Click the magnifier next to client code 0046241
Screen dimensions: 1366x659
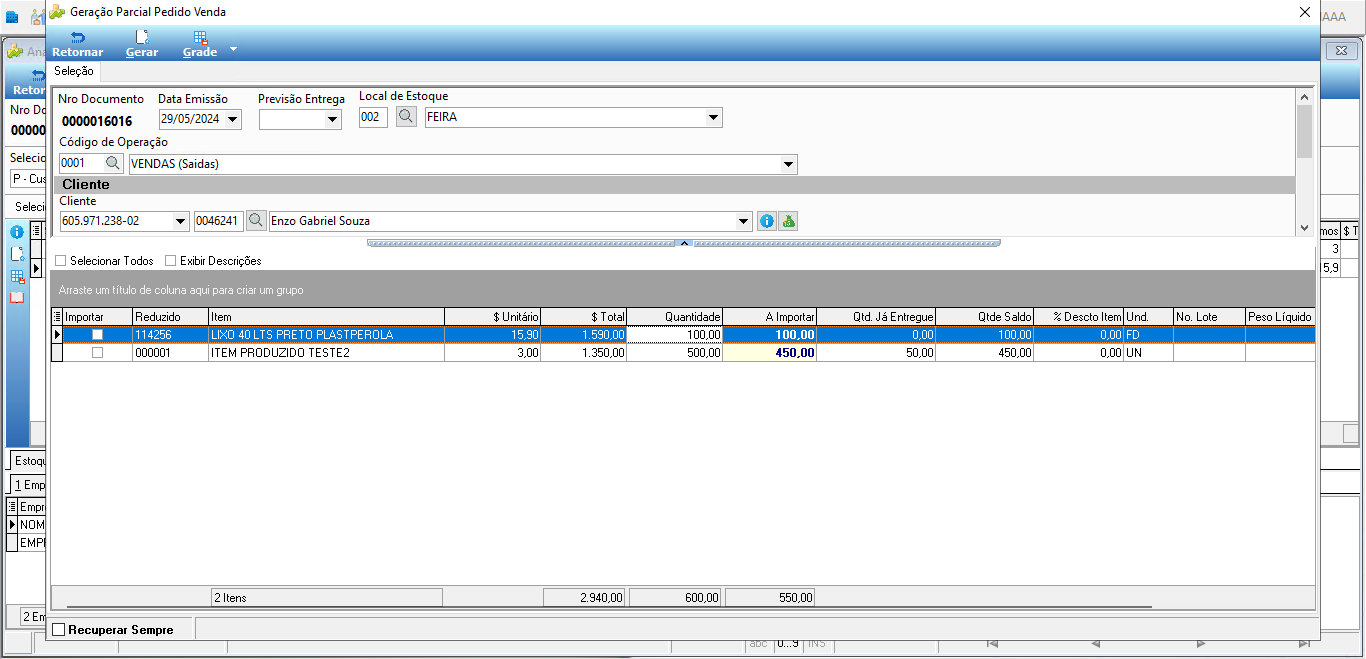click(x=256, y=221)
